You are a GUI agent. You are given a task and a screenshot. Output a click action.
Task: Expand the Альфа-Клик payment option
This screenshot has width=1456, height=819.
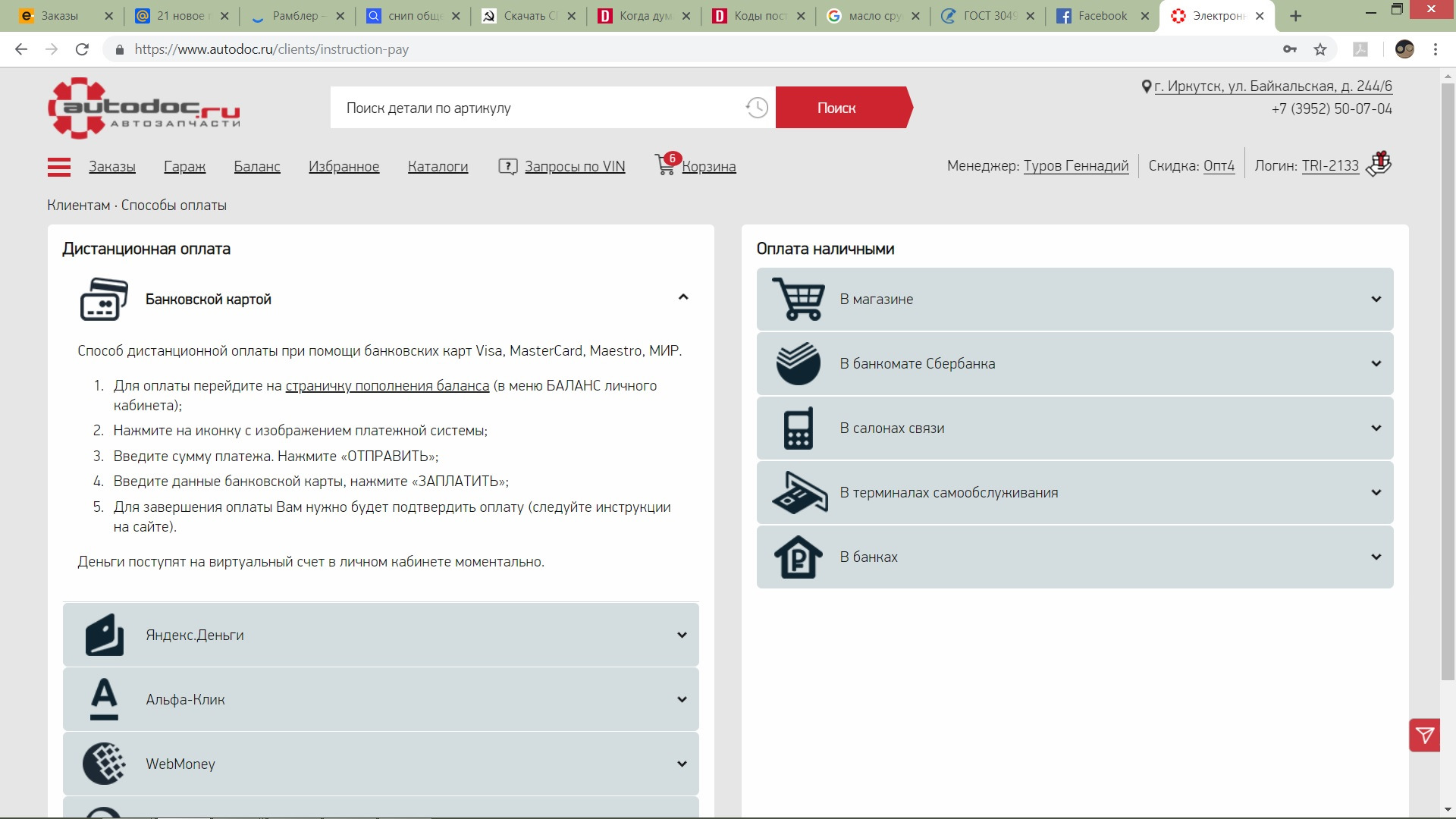pyautogui.click(x=682, y=700)
